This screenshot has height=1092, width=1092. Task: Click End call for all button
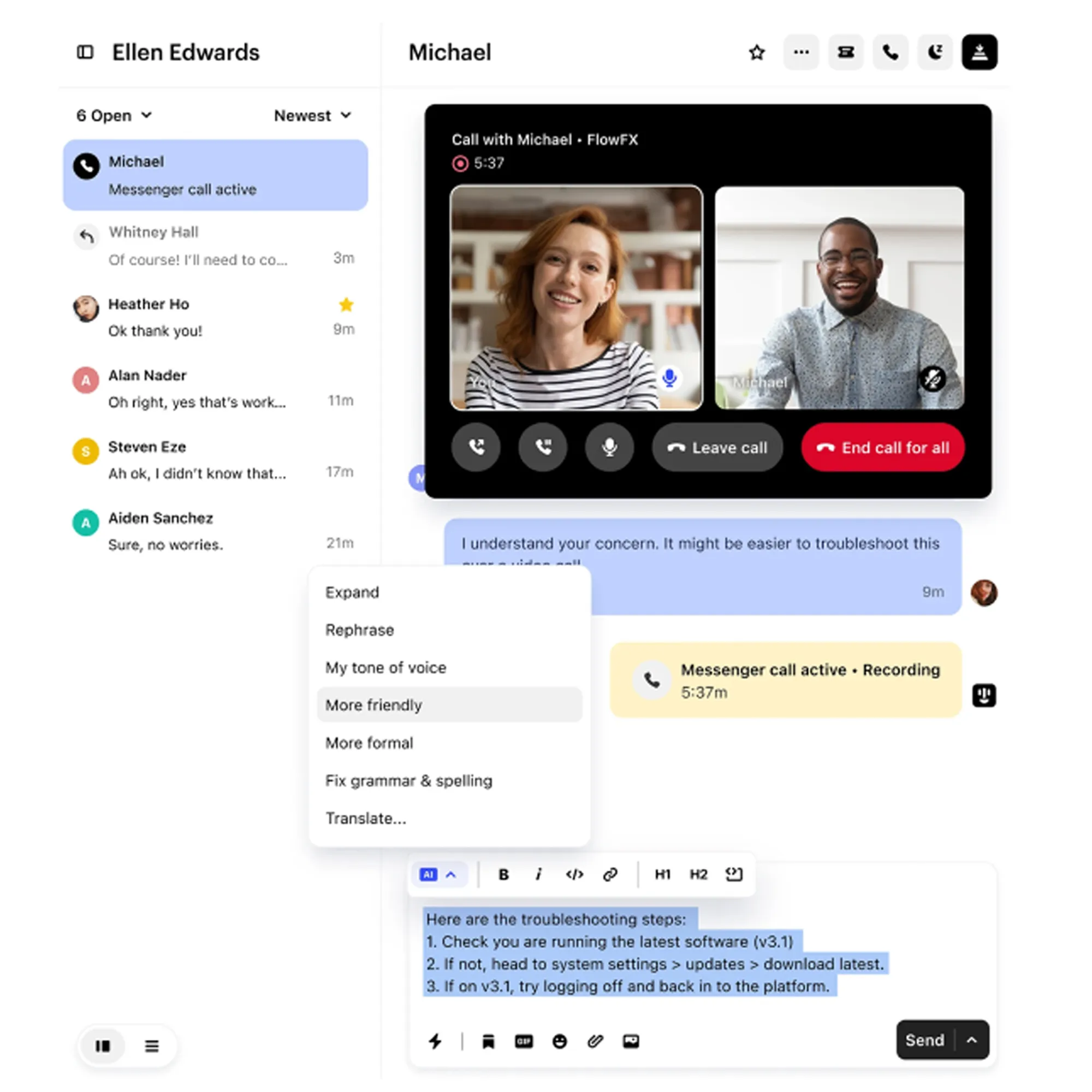(883, 447)
